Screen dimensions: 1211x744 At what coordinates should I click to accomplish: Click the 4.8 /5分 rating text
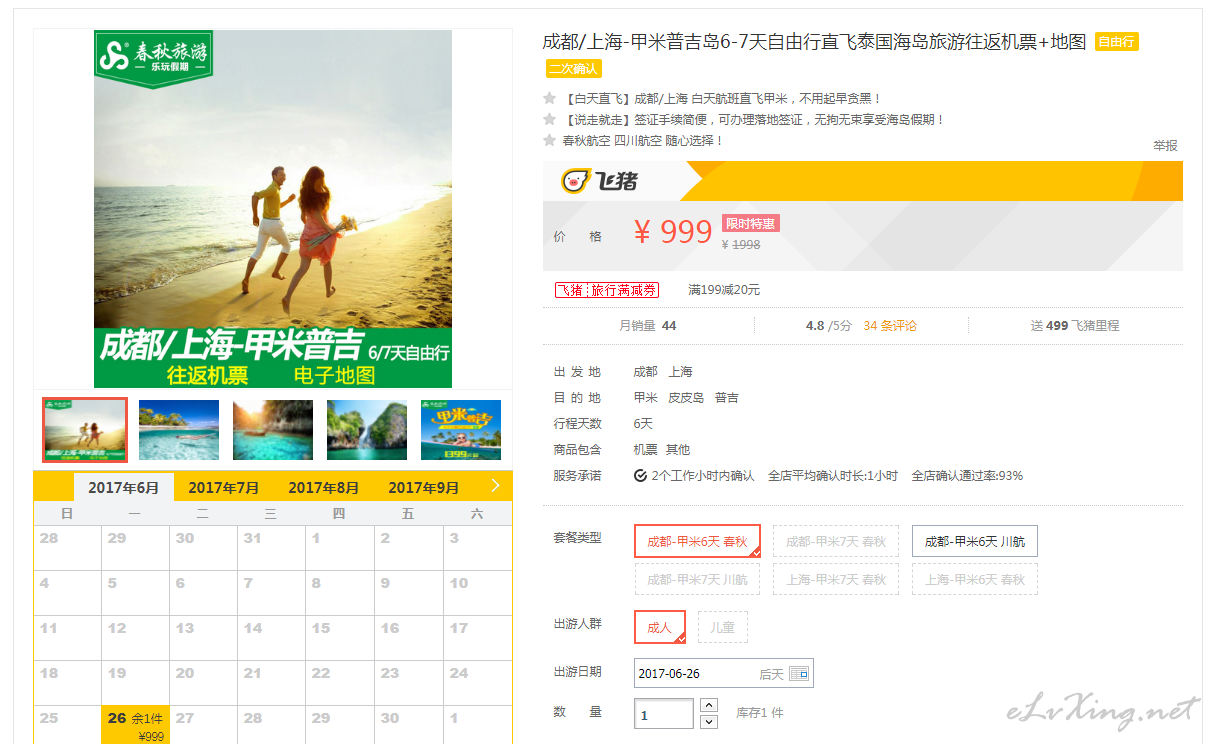tap(829, 326)
